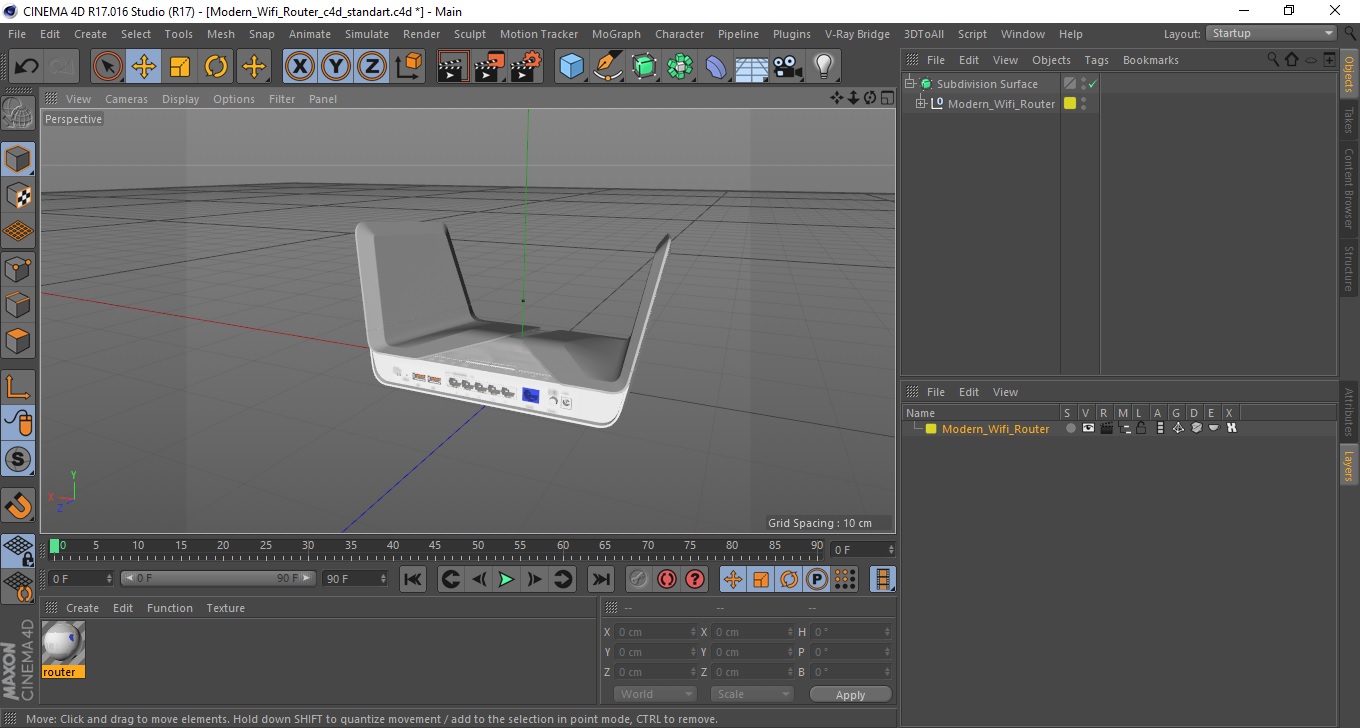Activate the Scale tool

(x=180, y=67)
